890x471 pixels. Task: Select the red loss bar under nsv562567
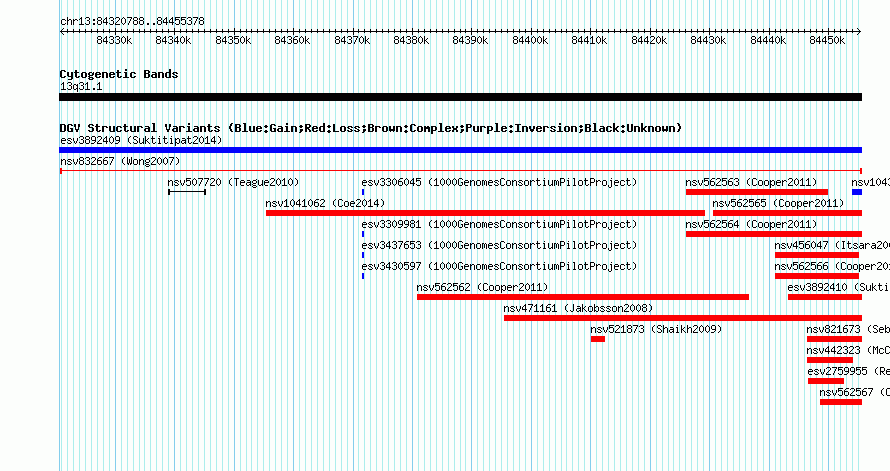pyautogui.click(x=841, y=402)
